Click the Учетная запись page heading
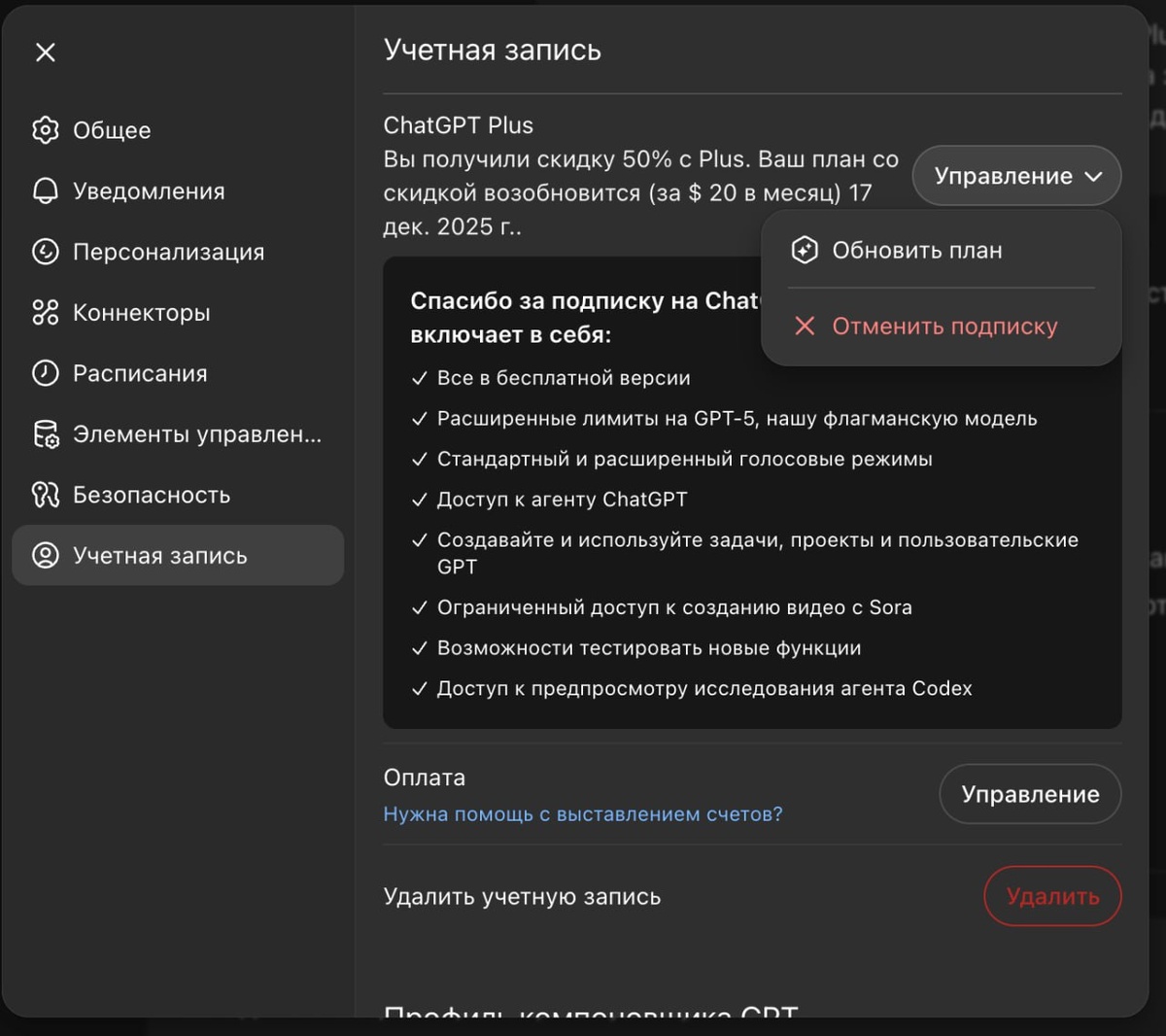The width and height of the screenshot is (1166, 1036). click(x=493, y=51)
